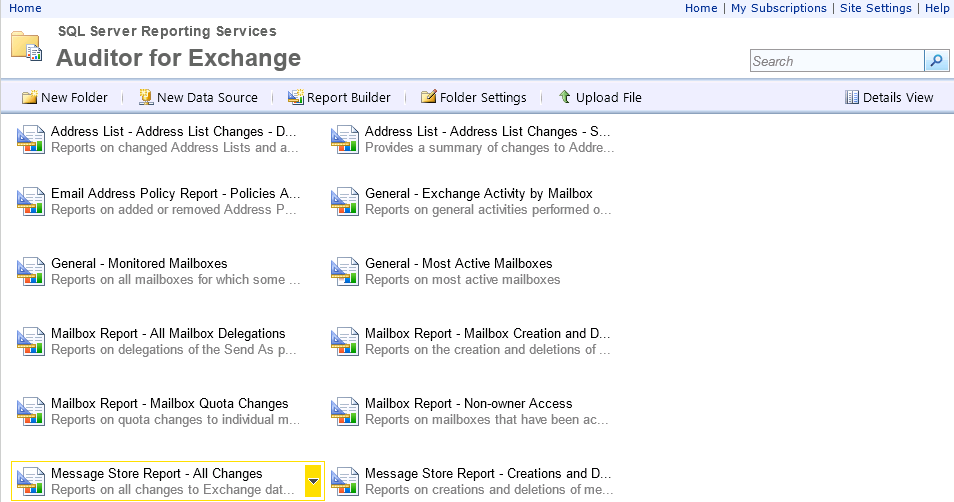Click report icon for Exchange Activity by Mailbox
954x502 pixels.
pos(344,201)
